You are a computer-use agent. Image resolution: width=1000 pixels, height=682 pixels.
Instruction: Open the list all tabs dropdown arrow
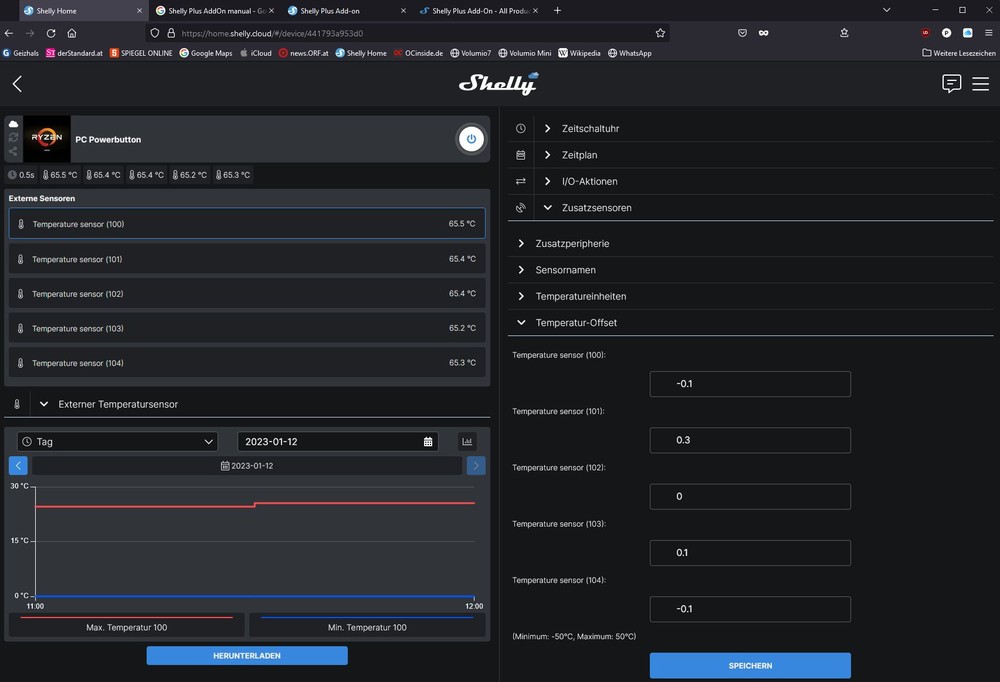(886, 10)
